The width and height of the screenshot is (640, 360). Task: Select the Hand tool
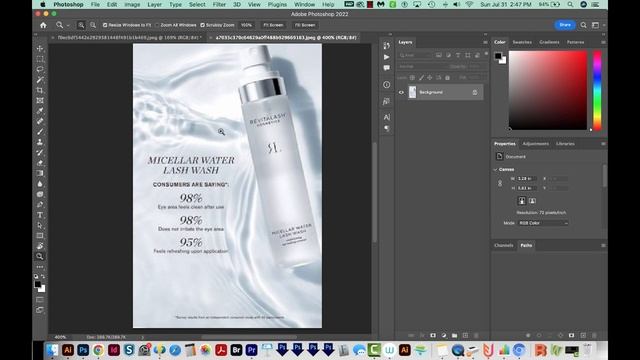[40, 246]
